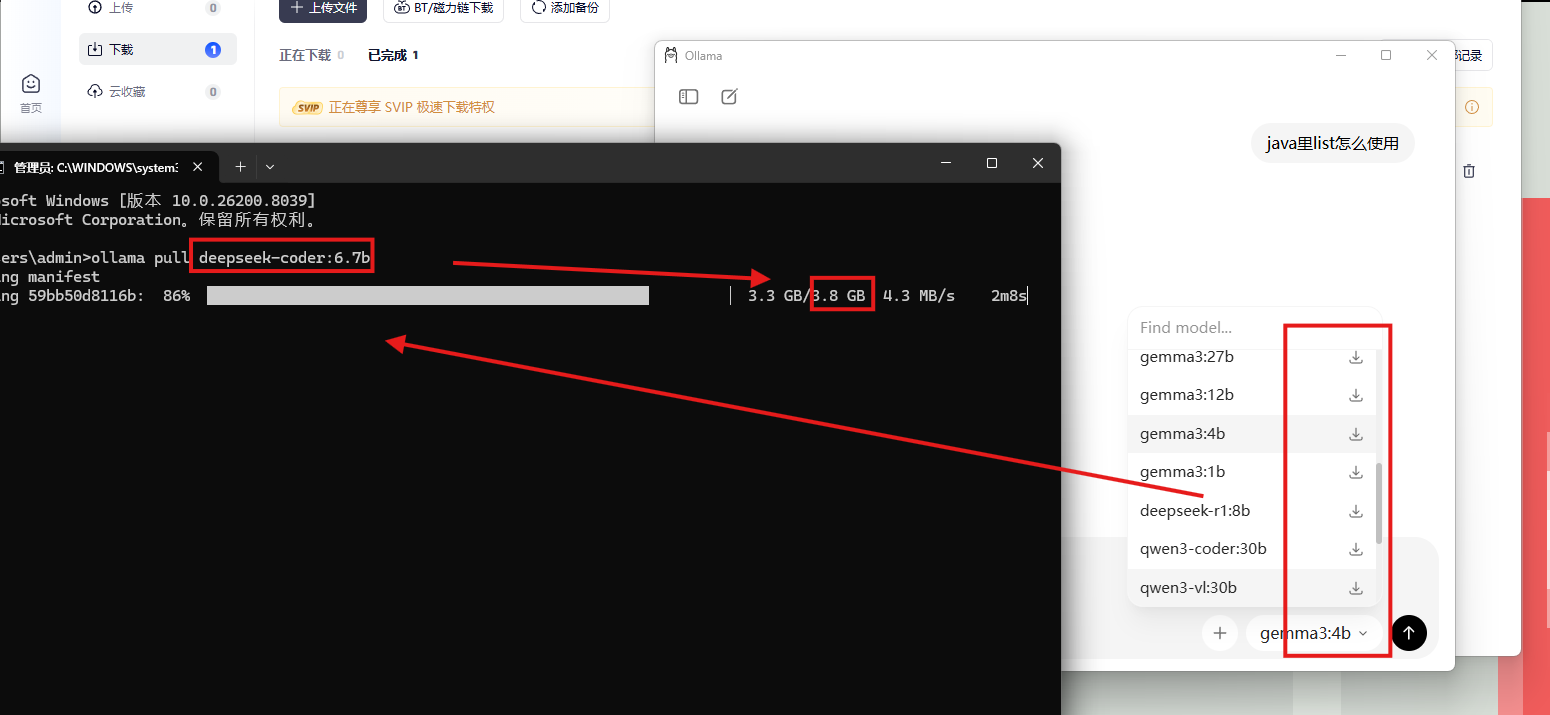Open the 上传 item in the sidebar
Image resolution: width=1550 pixels, height=715 pixels.
[x=158, y=8]
